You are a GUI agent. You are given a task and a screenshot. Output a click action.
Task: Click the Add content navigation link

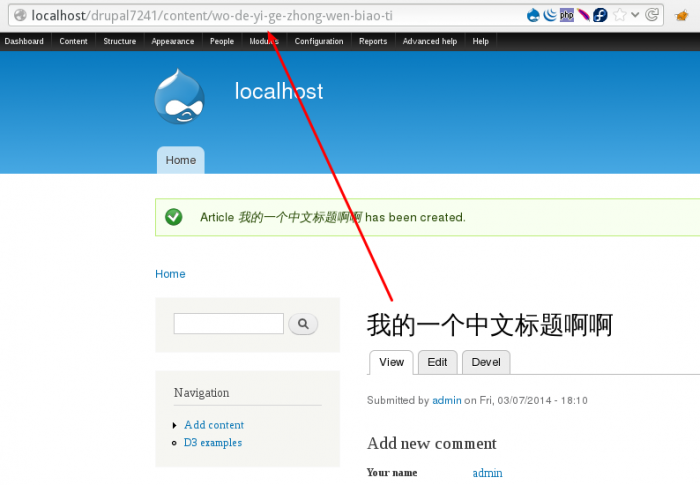214,425
